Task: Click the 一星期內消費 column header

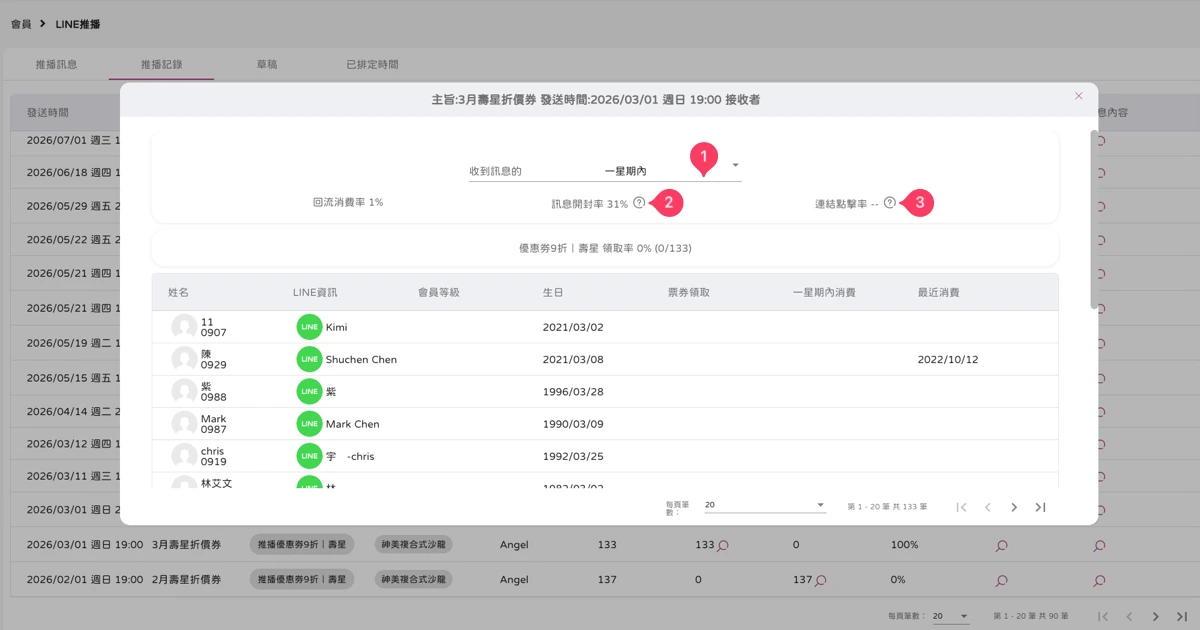Action: [x=824, y=292]
